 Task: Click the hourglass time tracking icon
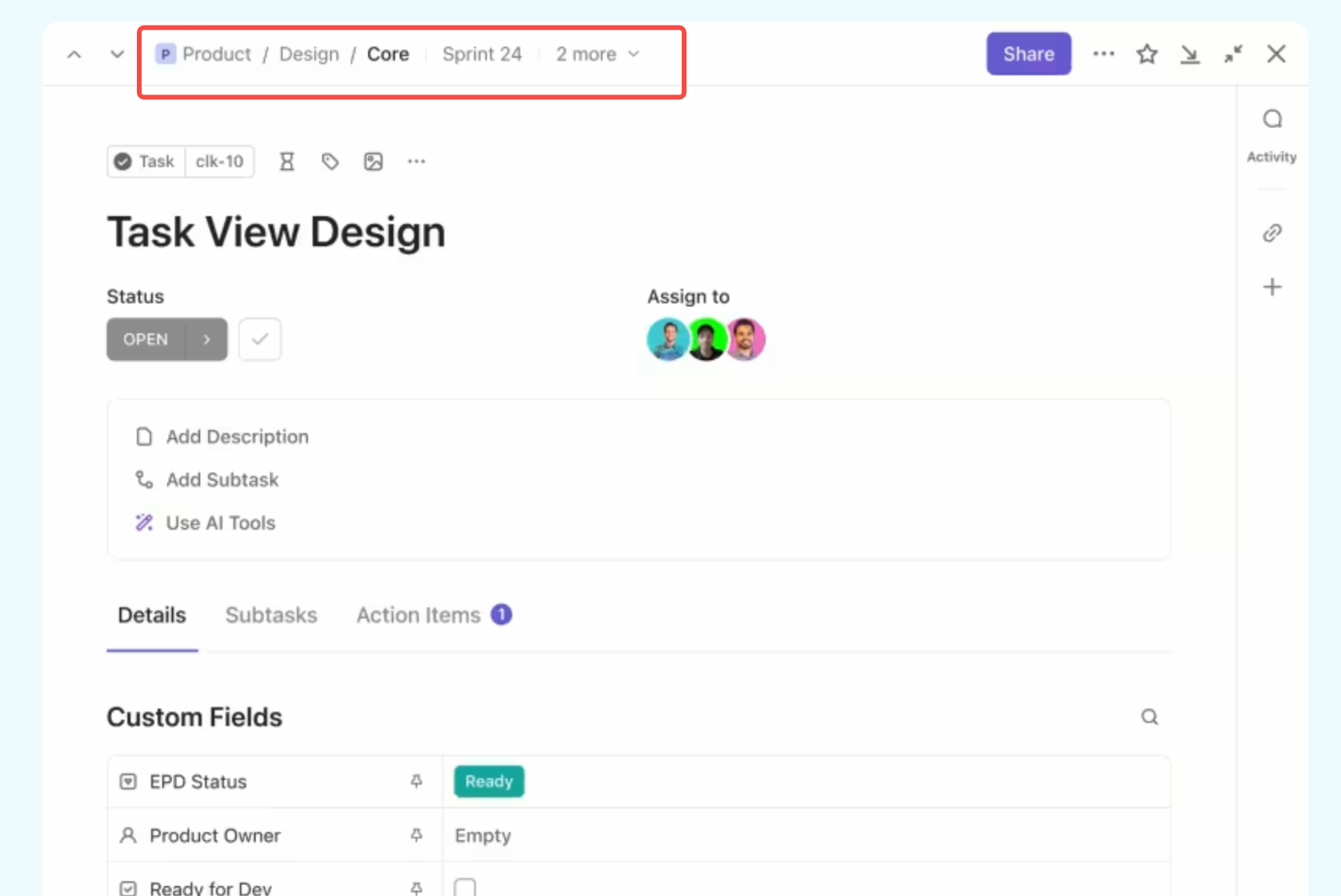tap(286, 162)
